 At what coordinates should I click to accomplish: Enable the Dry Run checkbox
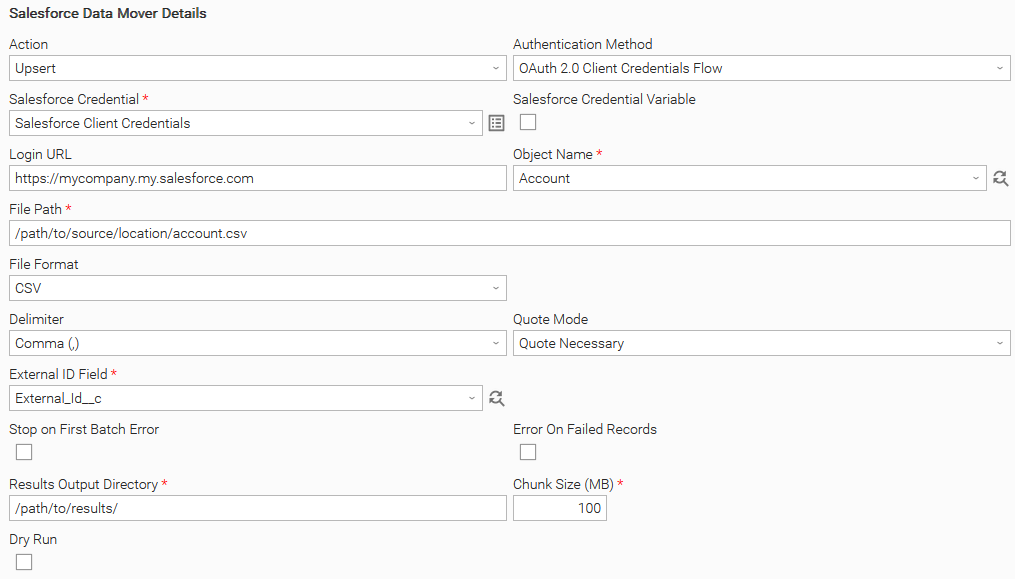point(24,562)
